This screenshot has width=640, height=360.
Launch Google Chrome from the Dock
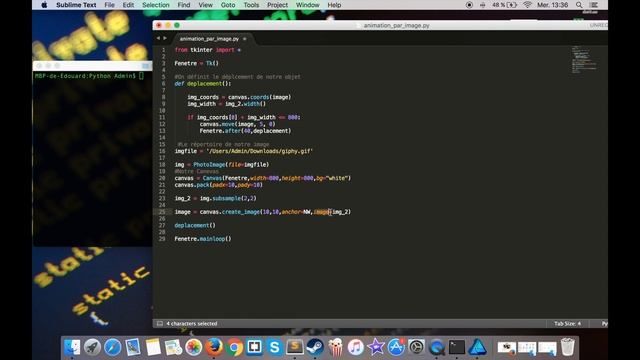coord(234,347)
